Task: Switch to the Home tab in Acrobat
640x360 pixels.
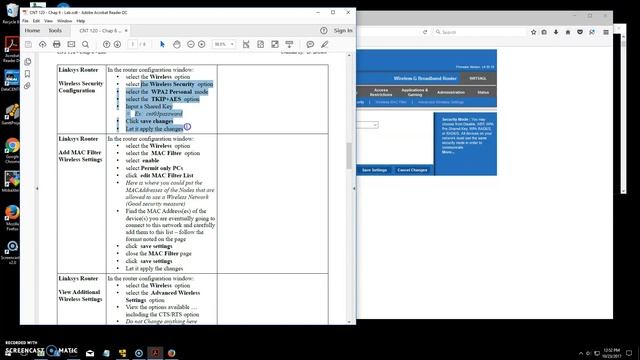Action: click(x=32, y=31)
